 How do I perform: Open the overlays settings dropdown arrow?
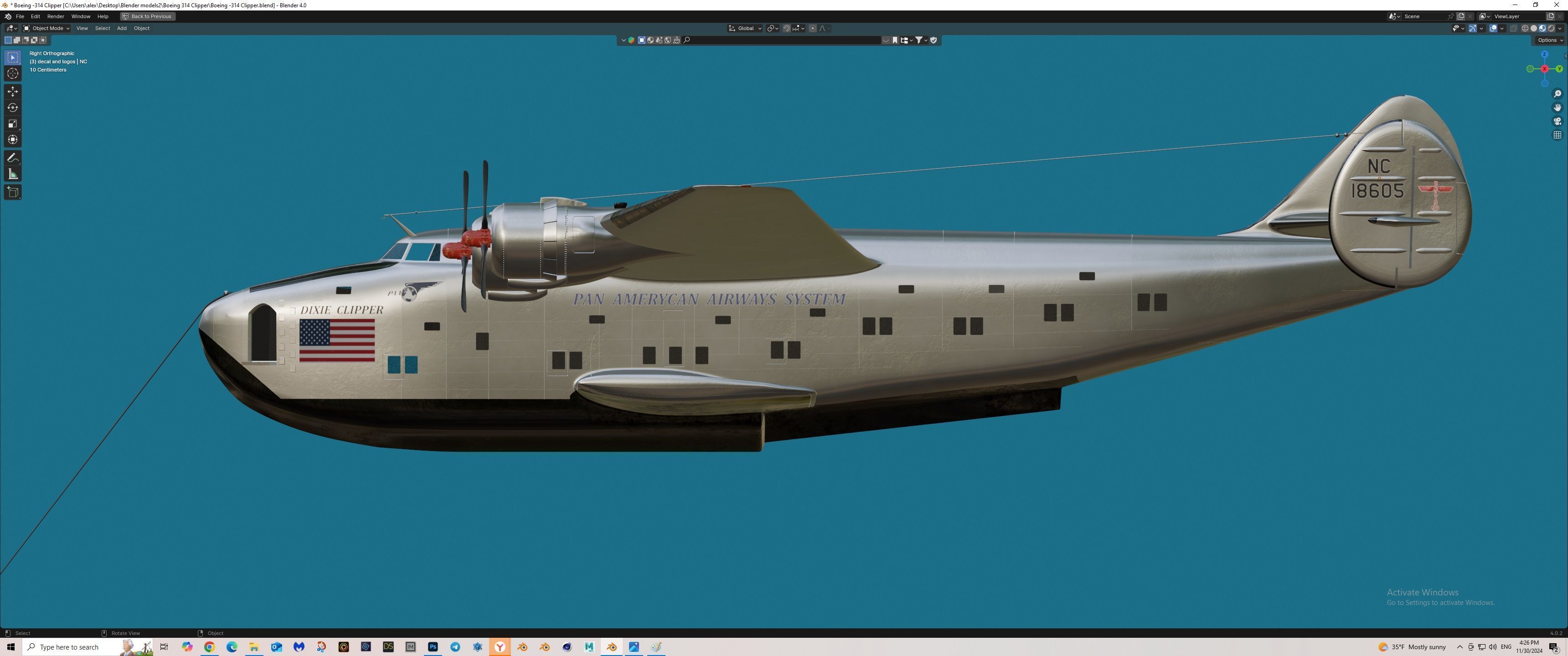1502,29
